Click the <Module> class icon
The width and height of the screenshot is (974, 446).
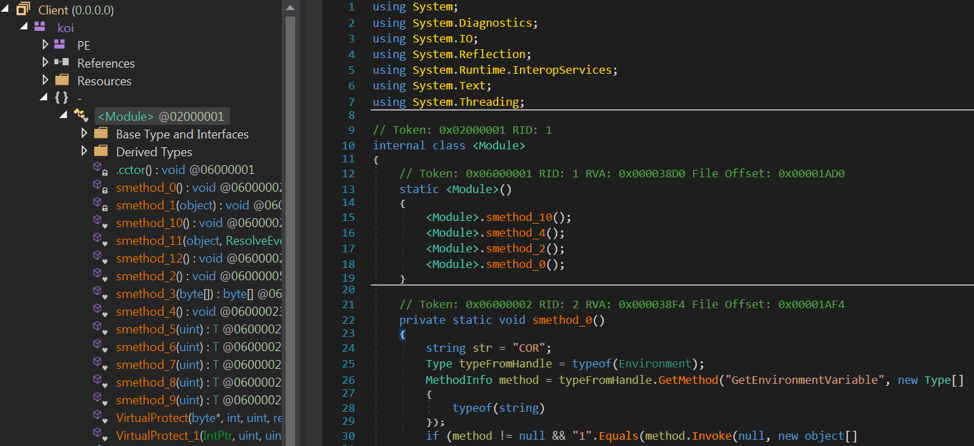click(x=81, y=115)
